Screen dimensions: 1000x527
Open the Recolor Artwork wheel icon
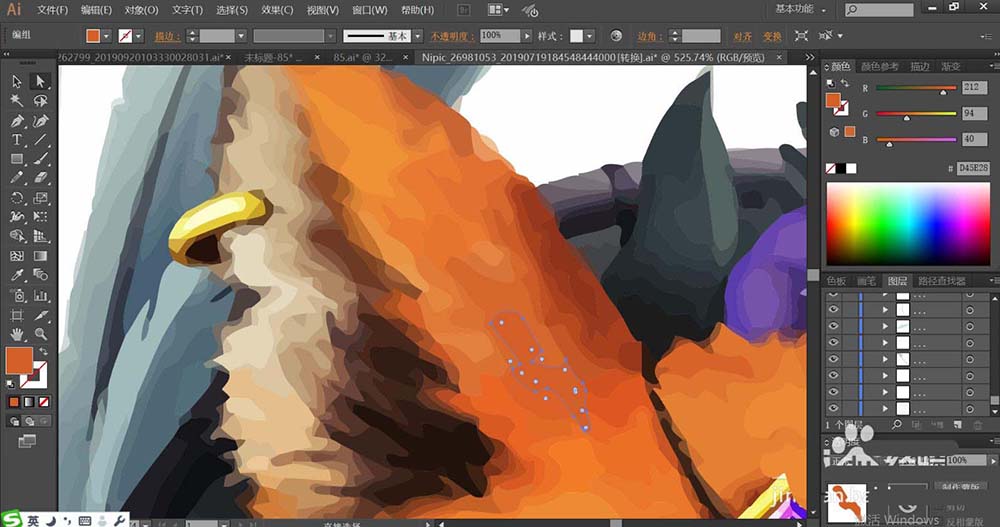pyautogui.click(x=616, y=36)
